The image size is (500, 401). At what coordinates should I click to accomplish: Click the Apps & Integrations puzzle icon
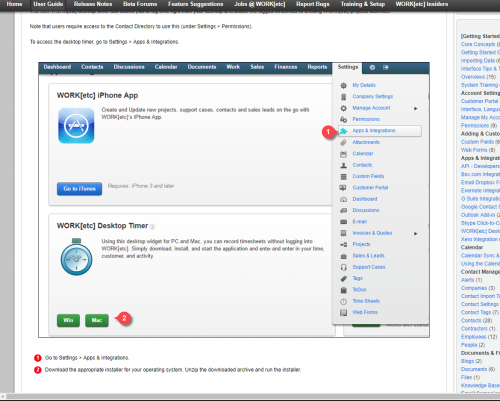pos(344,131)
